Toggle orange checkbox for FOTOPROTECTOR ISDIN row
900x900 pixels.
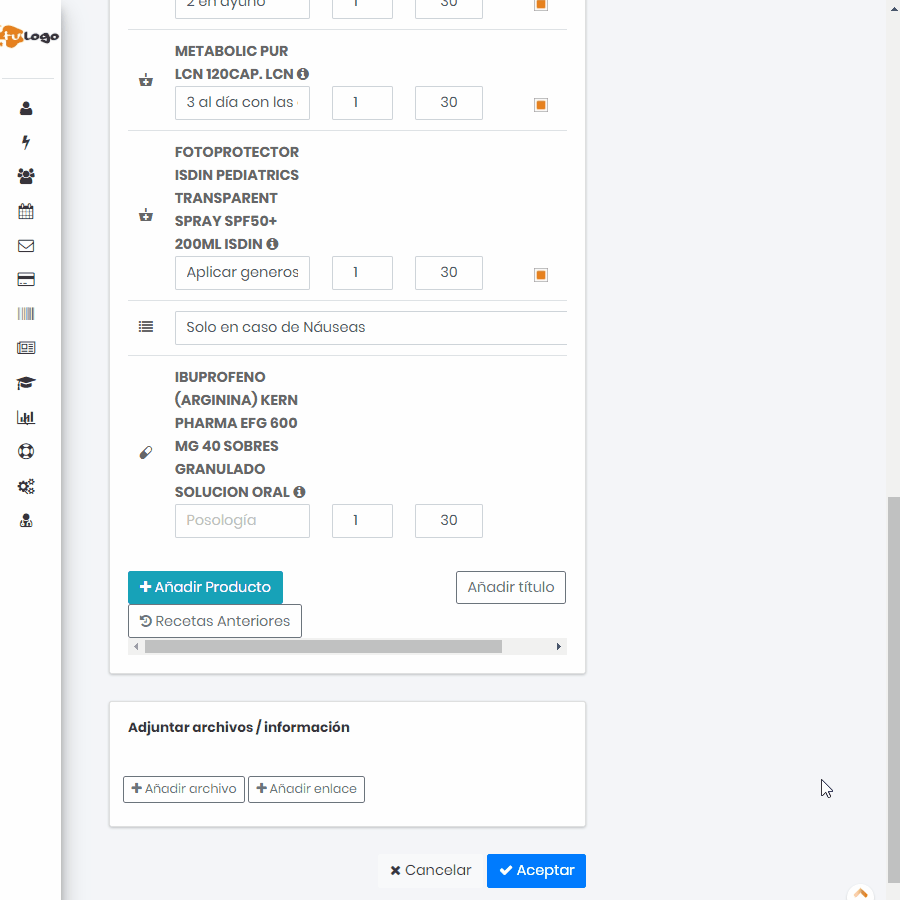tap(541, 275)
